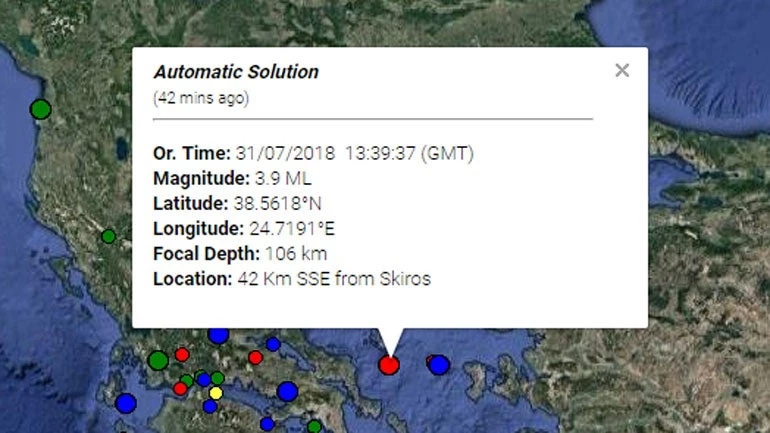Select the green marker at bottom map edge

pos(314,427)
